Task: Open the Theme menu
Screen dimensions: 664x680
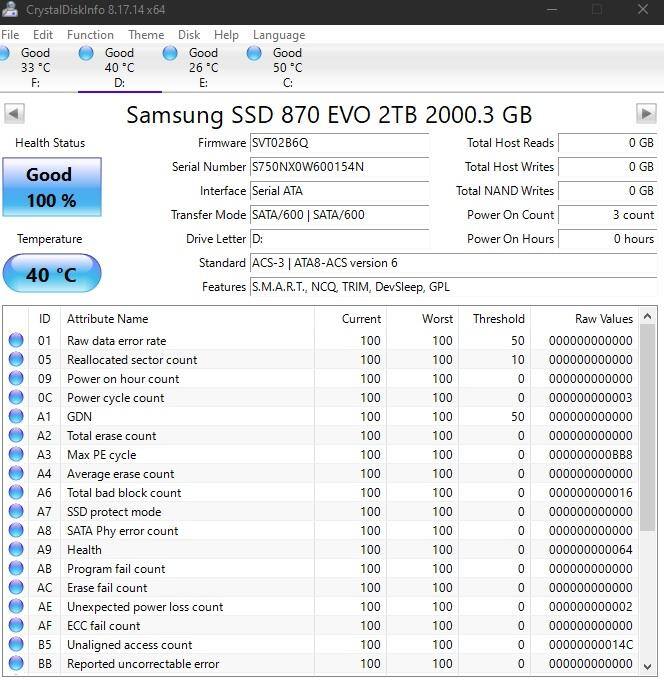Action: click(x=146, y=35)
